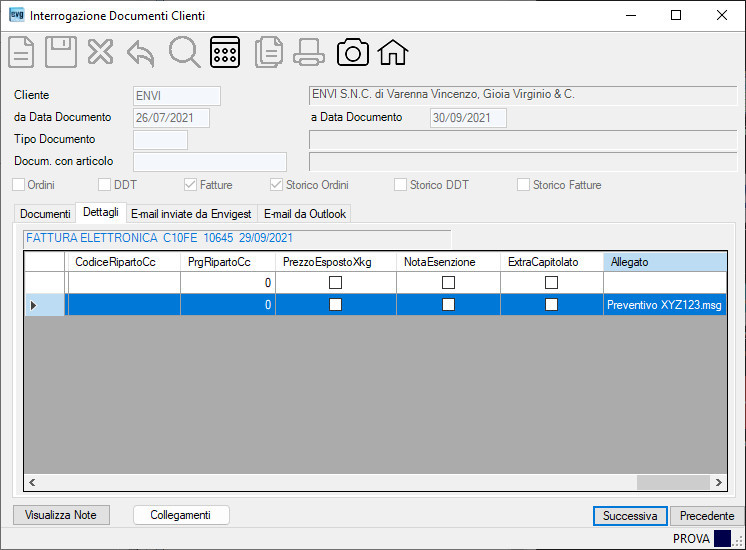Enable the Storico DDT checkbox
This screenshot has height=550, width=746.
point(401,185)
